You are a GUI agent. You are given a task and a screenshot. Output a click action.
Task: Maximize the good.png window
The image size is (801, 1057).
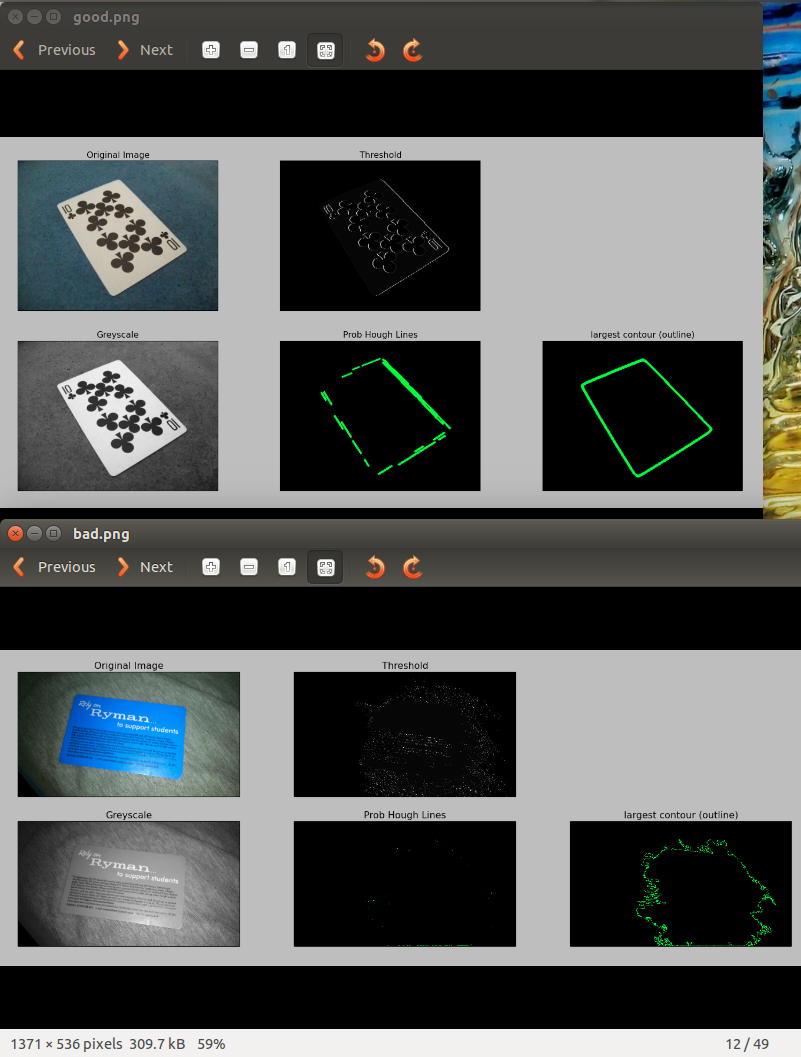point(53,17)
